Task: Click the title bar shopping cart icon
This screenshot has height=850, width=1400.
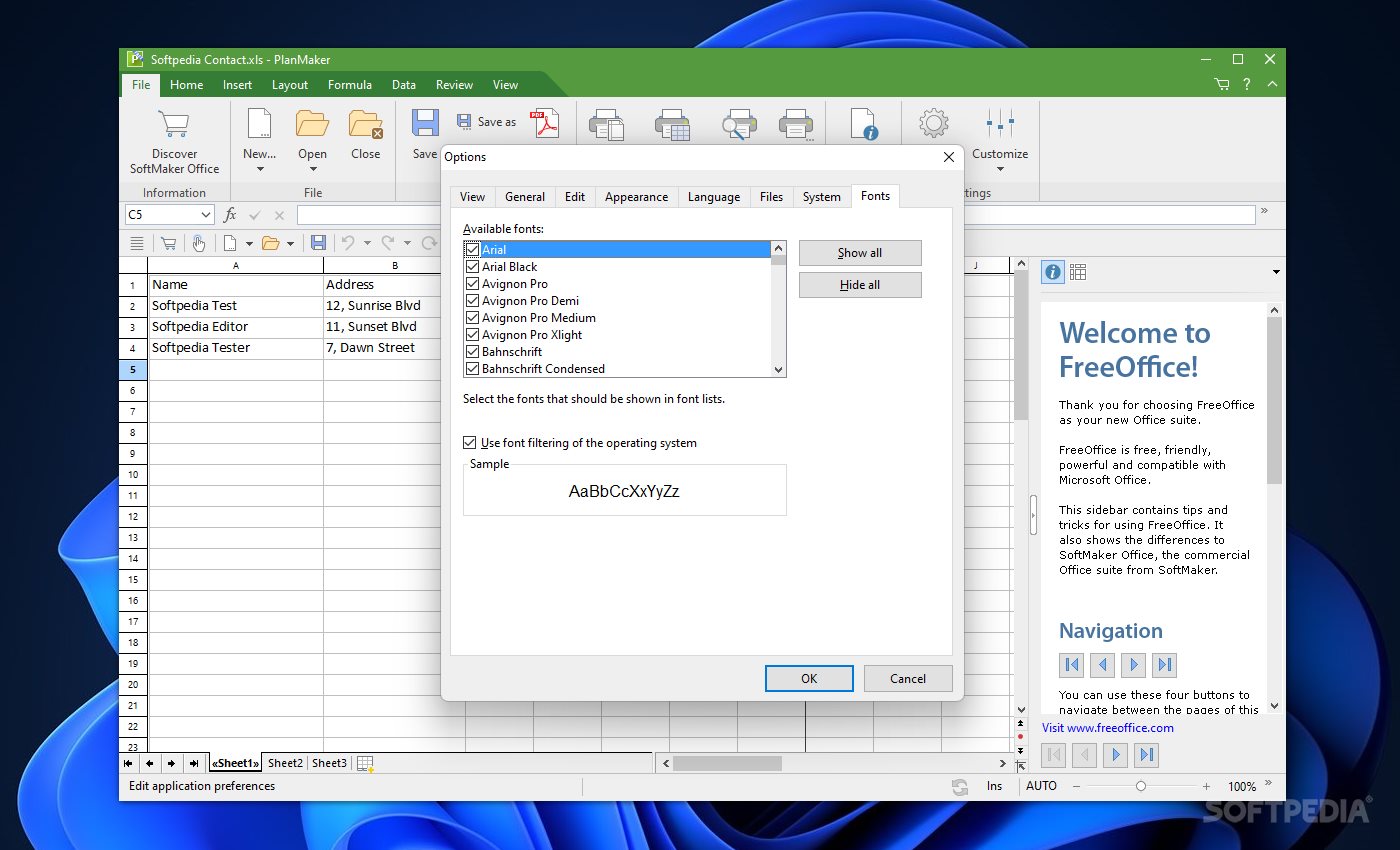Action: point(1222,85)
